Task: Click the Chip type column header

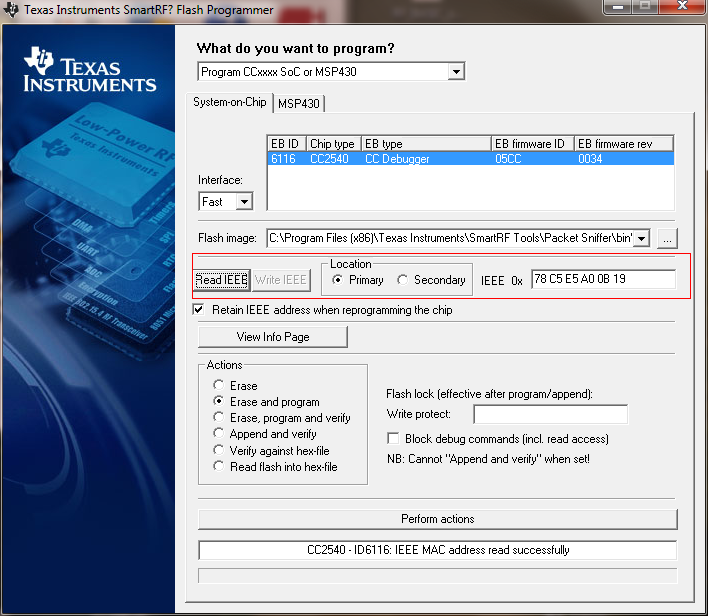Action: [x=334, y=144]
